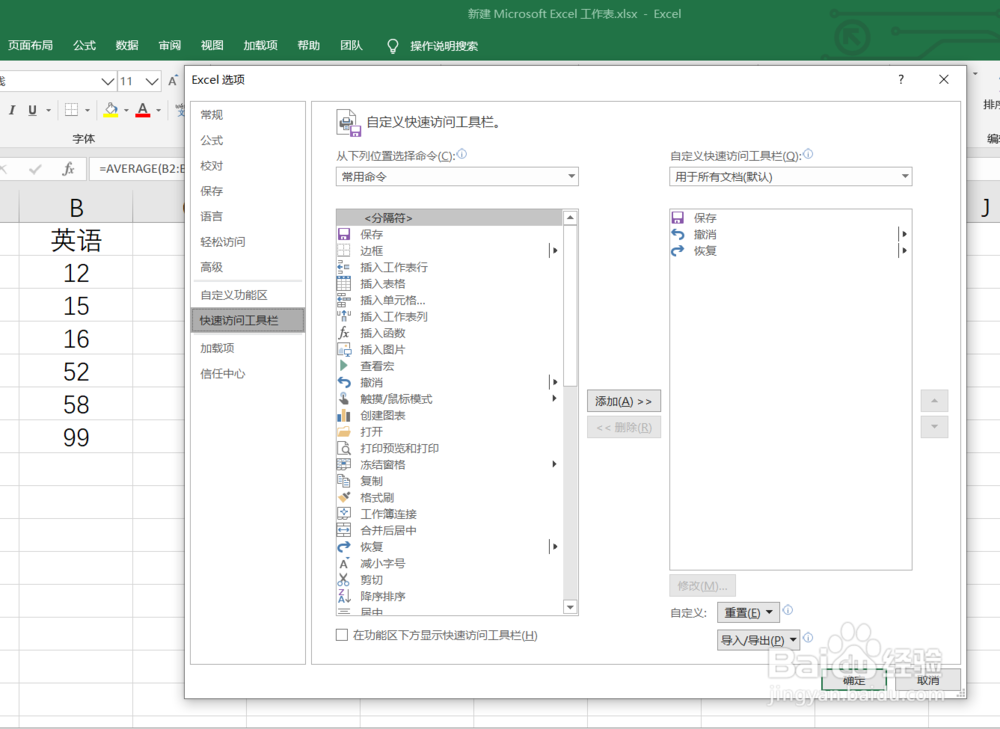This screenshot has width=1000, height=729.
Task: Choose the View Macros play icon
Action: (344, 366)
